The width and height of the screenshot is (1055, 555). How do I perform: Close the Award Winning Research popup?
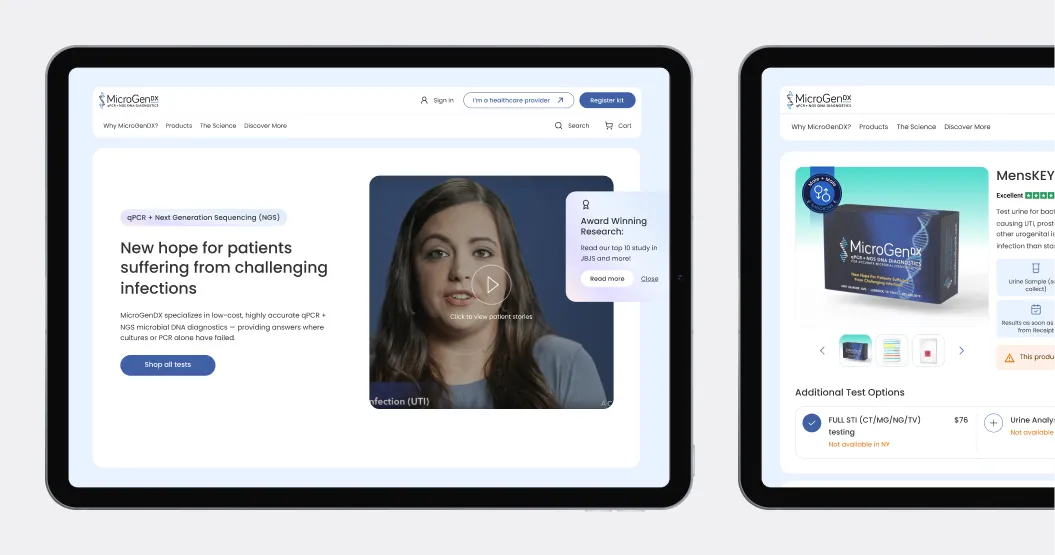point(649,279)
